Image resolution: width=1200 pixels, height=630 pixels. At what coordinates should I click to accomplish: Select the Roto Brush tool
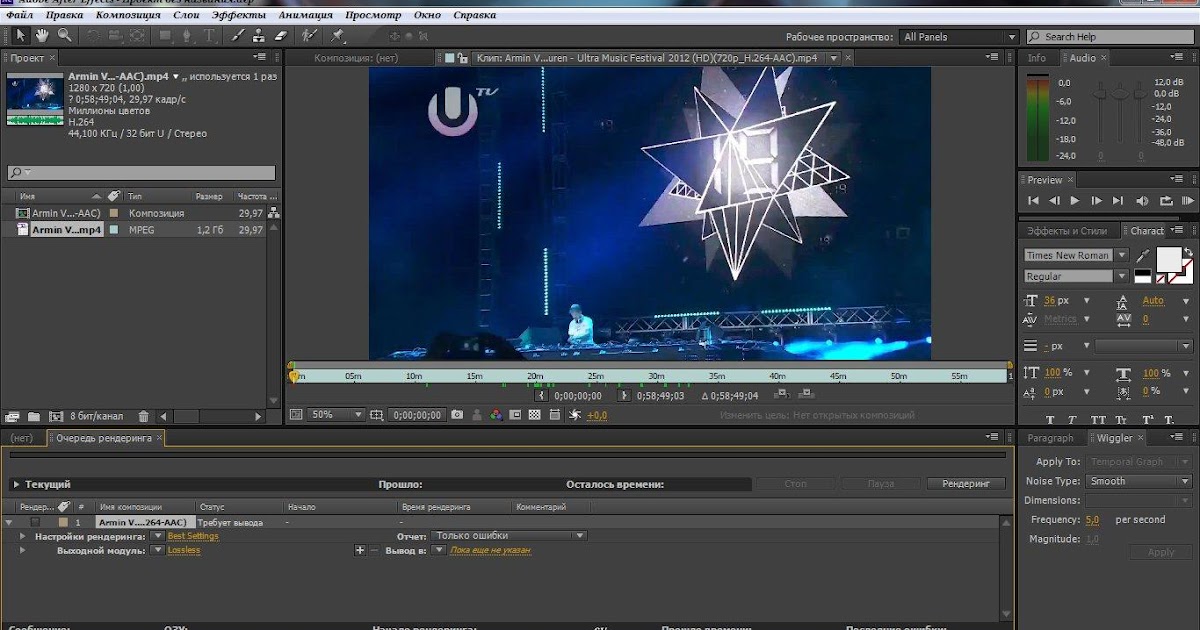pos(310,35)
